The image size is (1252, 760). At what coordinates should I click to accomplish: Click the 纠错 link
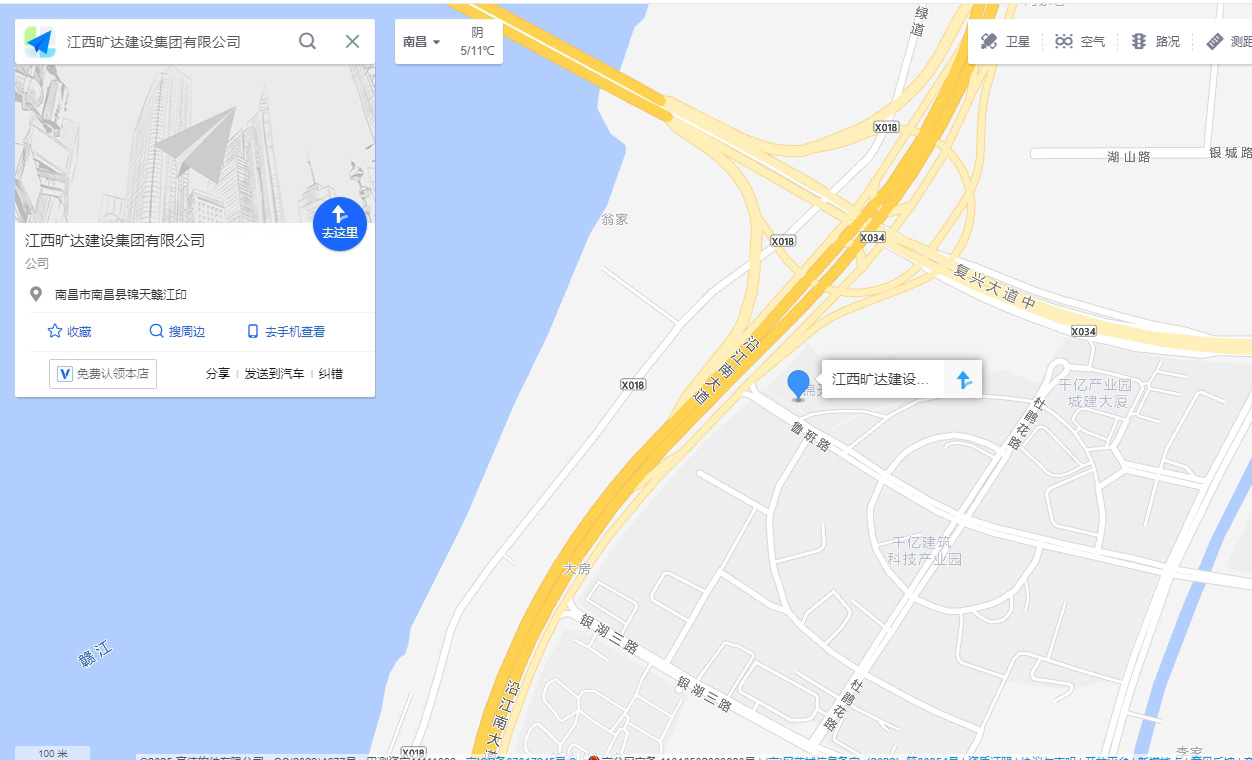[x=331, y=374]
